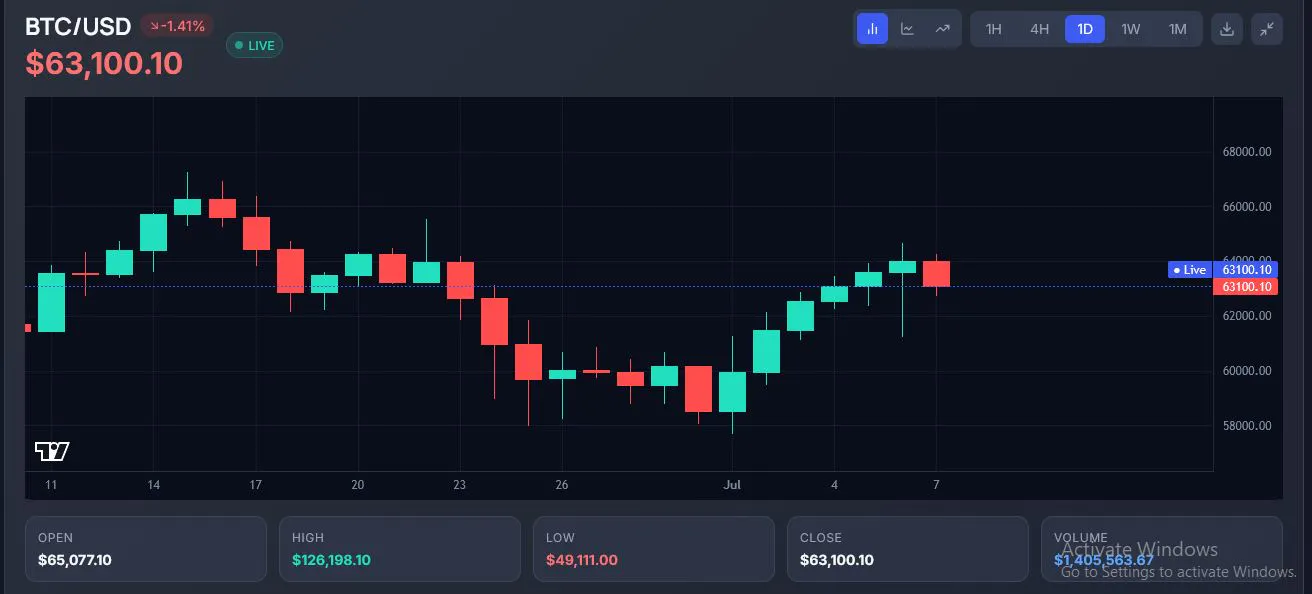The height and width of the screenshot is (594, 1312).
Task: Click the 26 date label on time axis
Action: pos(562,485)
